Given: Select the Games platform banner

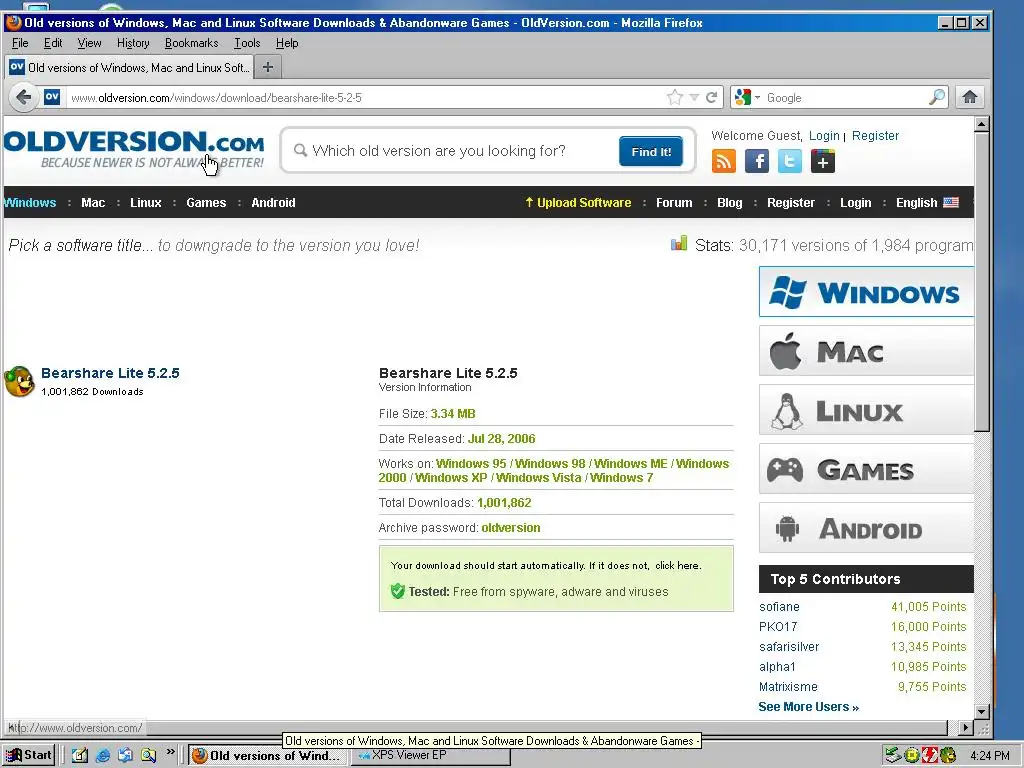Looking at the screenshot, I should 866,469.
